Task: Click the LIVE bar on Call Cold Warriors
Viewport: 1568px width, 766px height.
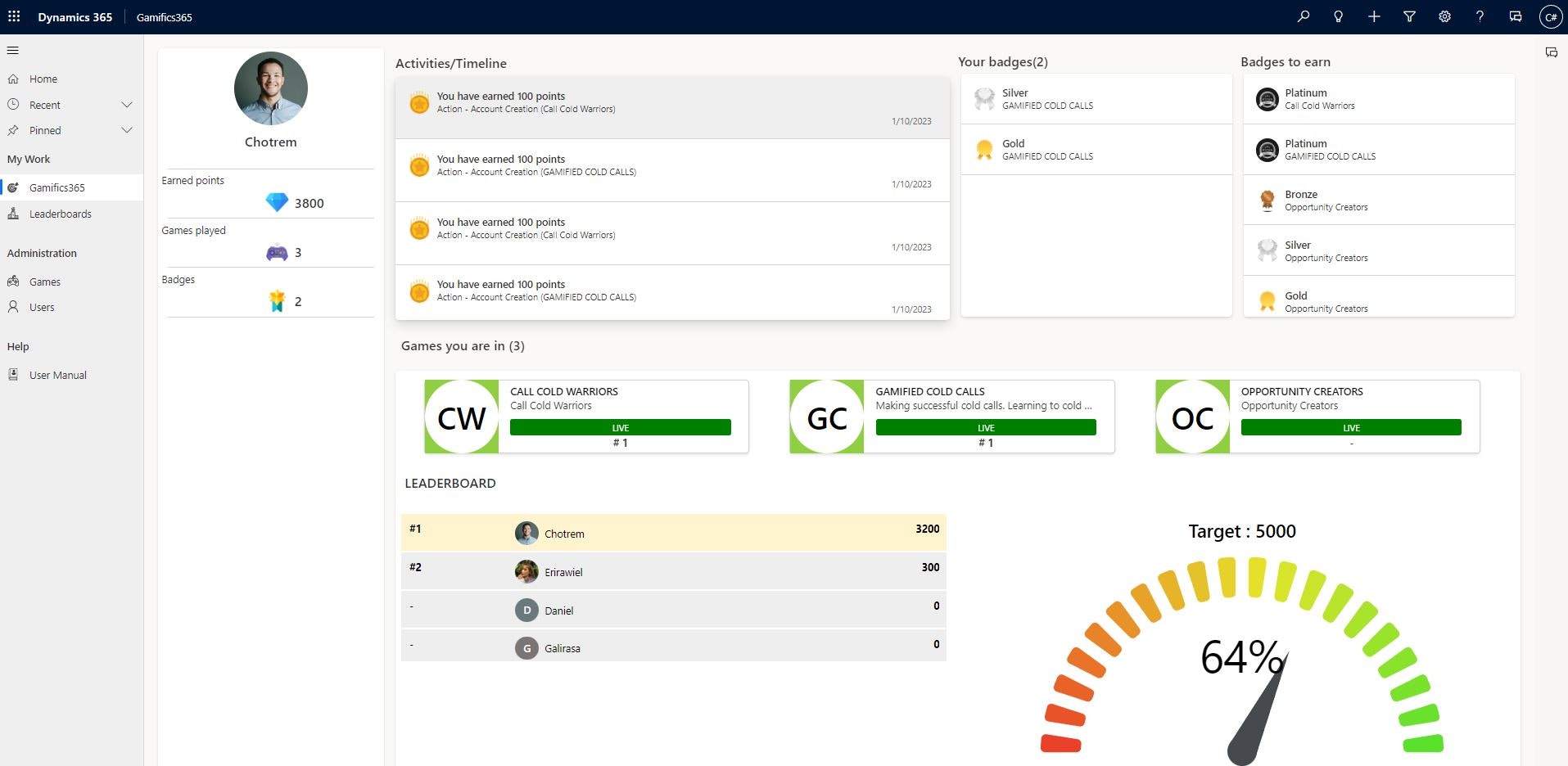Action: point(621,427)
